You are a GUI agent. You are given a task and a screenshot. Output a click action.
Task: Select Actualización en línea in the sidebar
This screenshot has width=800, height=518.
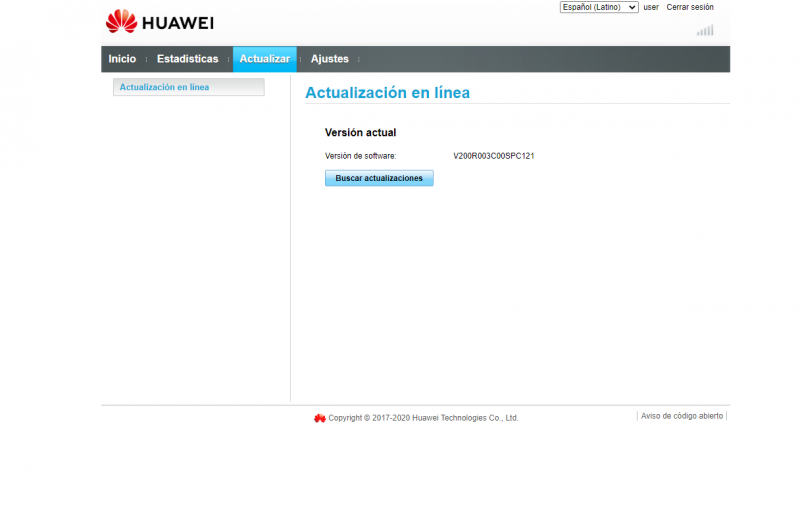pyautogui.click(x=165, y=87)
